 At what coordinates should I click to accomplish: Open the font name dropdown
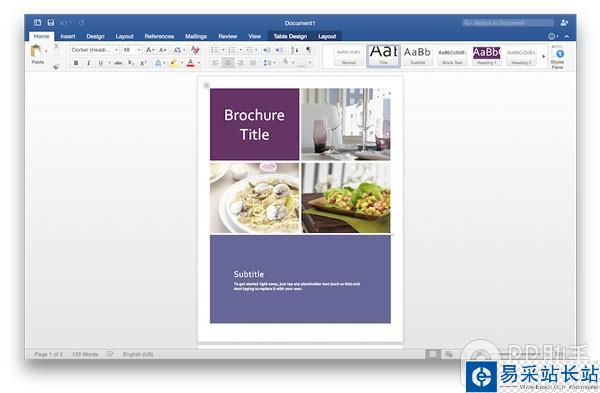(x=116, y=50)
